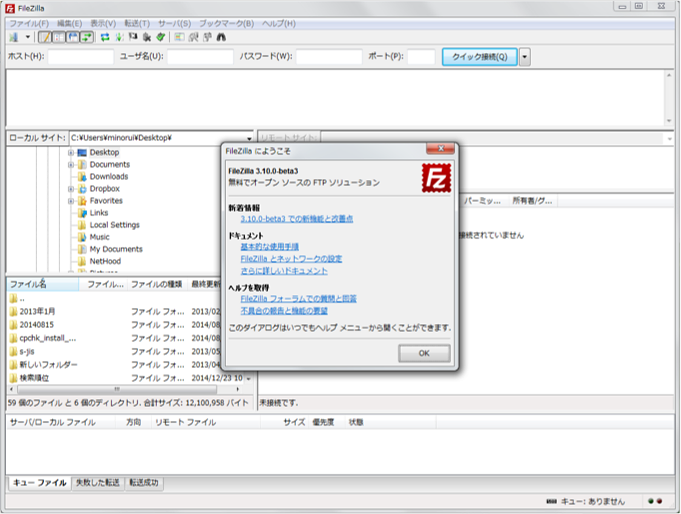The image size is (681, 514).
Task: Focus the ユーザ名(U) input field
Action: (200, 56)
